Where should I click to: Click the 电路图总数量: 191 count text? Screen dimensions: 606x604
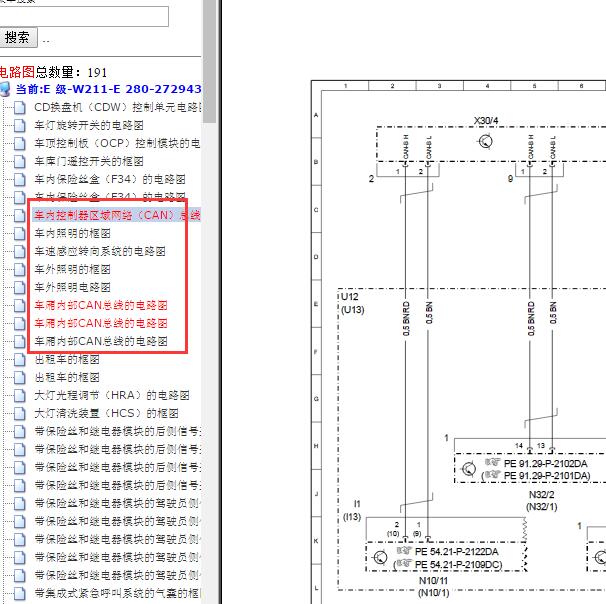click(53, 72)
